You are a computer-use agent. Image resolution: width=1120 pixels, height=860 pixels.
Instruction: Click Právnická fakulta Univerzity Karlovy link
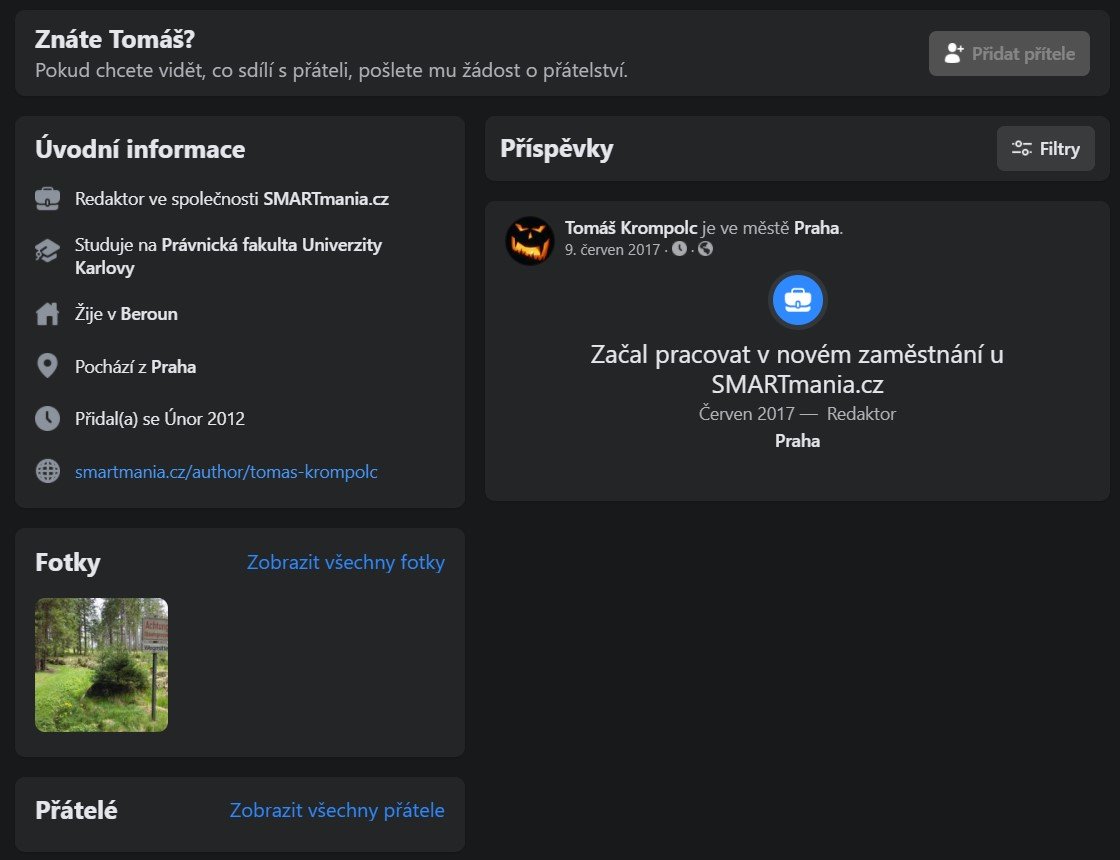[x=229, y=256]
